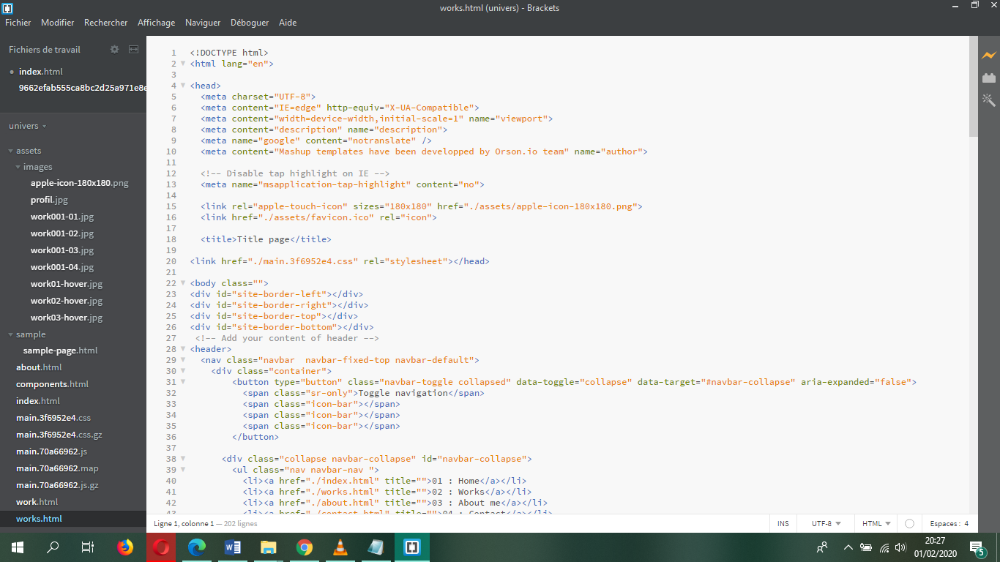Fold header tag at line 28
1000x562 pixels.
point(183,348)
